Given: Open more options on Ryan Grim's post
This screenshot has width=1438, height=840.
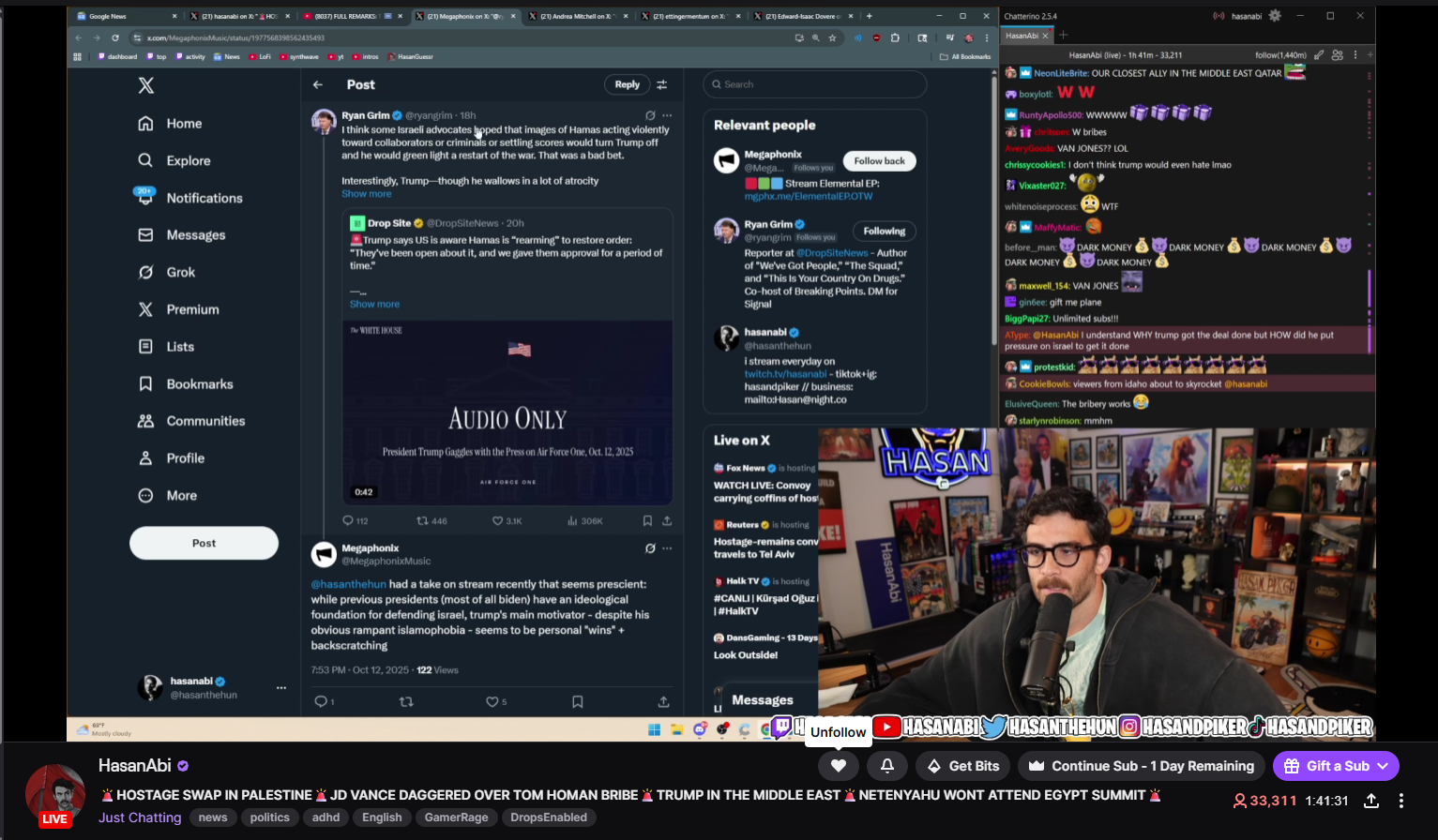Looking at the screenshot, I should tap(667, 115).
